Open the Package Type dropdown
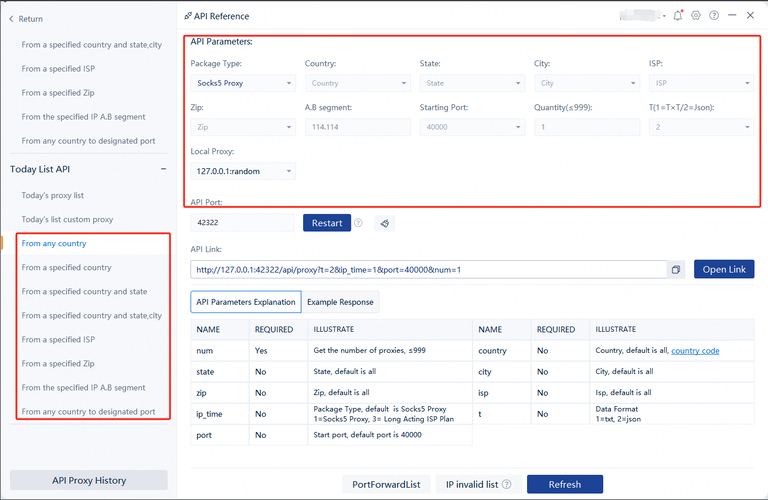The image size is (768, 500). point(243,83)
